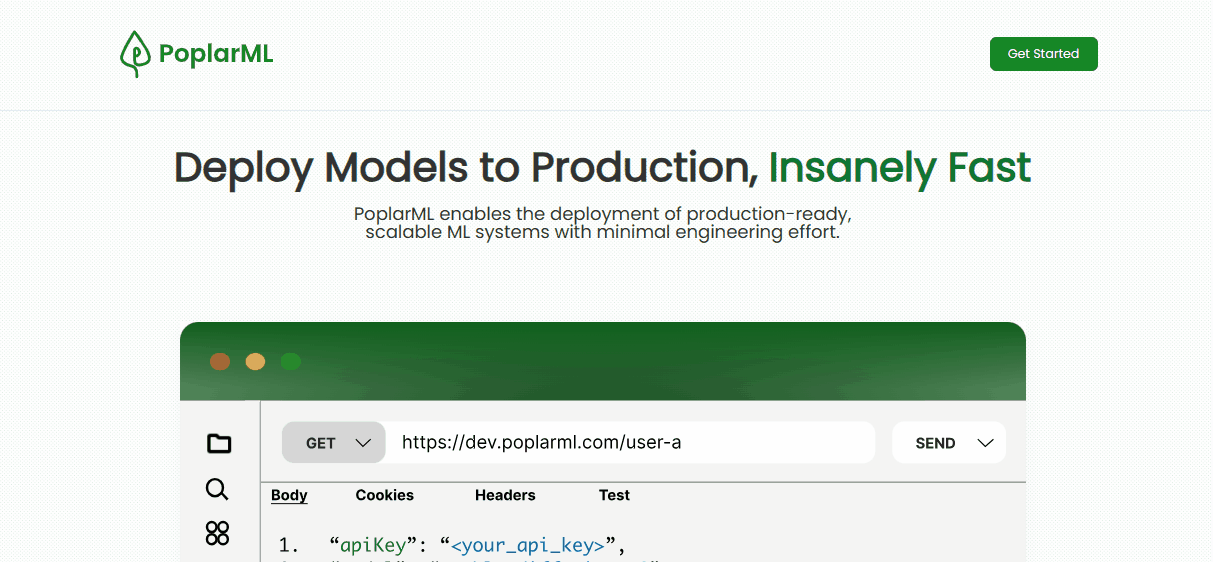The width and height of the screenshot is (1213, 562).
Task: Click the "Deploy Models to Production," headline
Action: pos(466,167)
